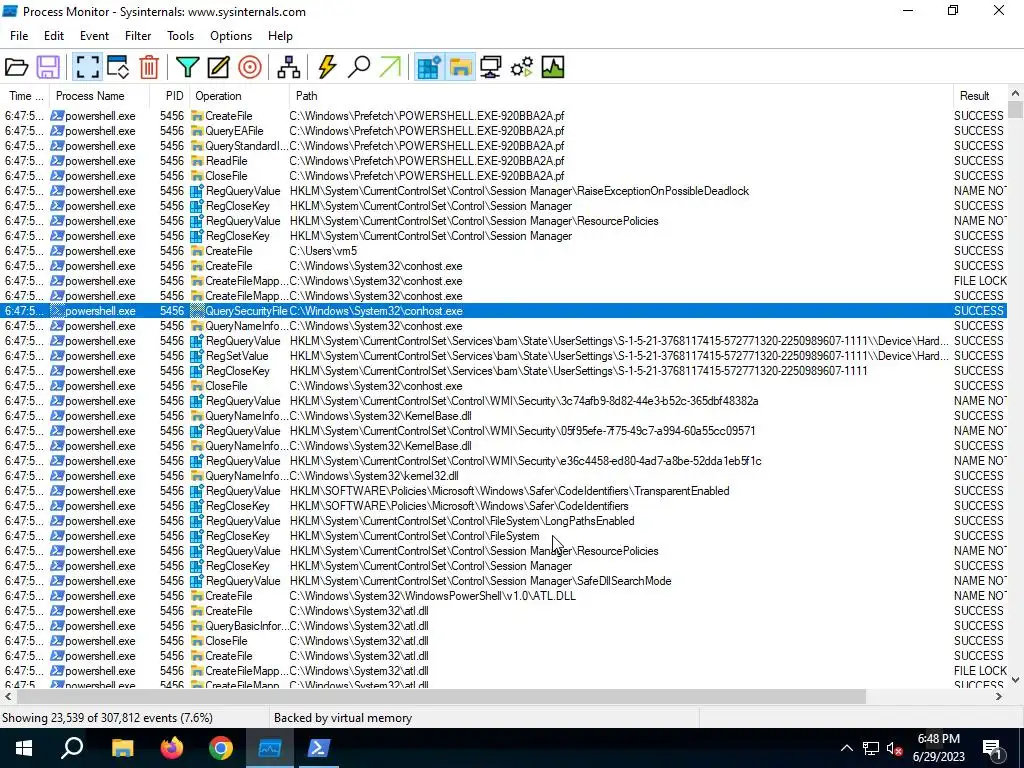This screenshot has height=768, width=1024.
Task: Select the QueryNameInfo kernel32.dll row
Action: pos(504,476)
